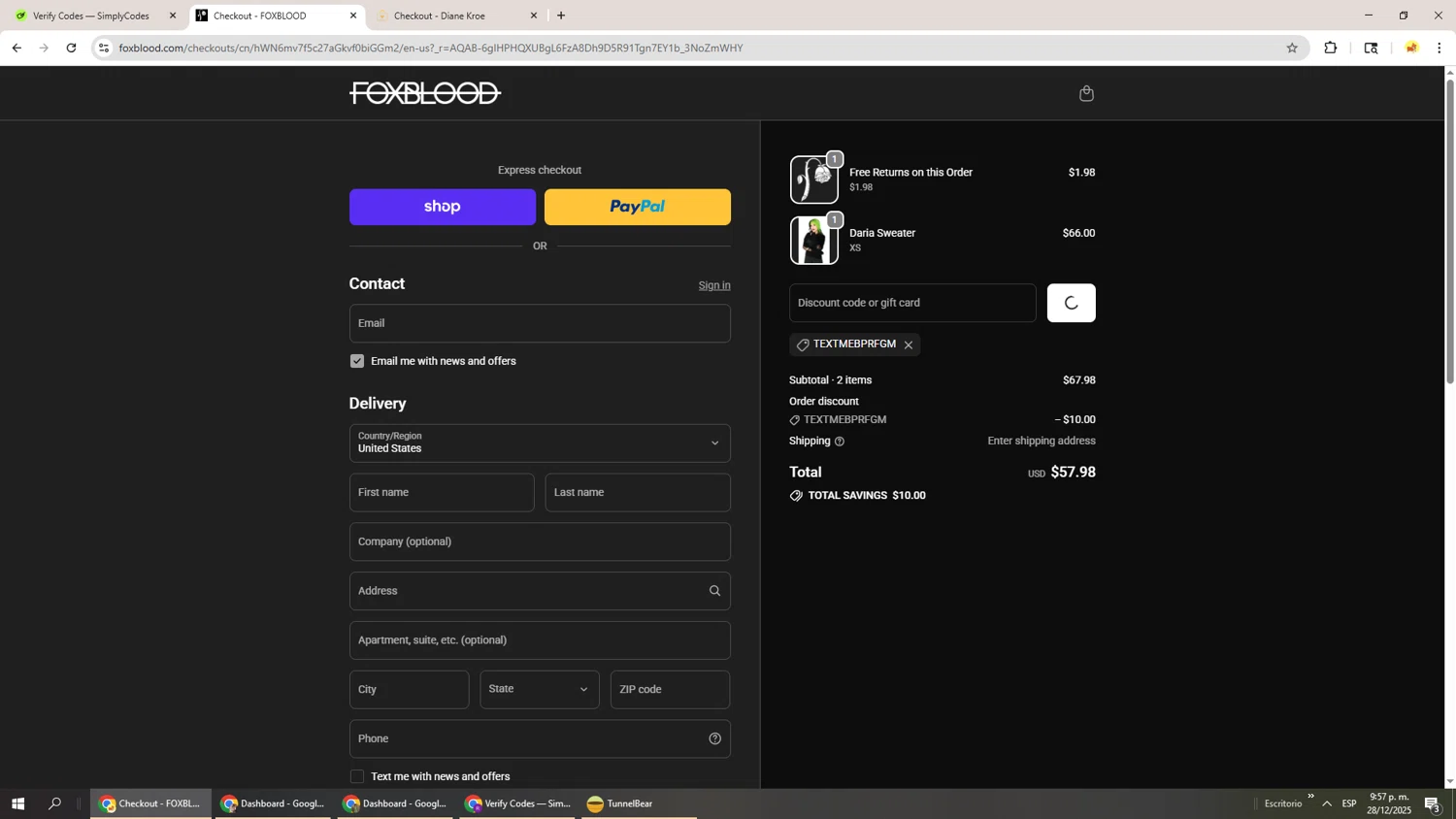
Task: Go back to previous page
Action: point(17,48)
